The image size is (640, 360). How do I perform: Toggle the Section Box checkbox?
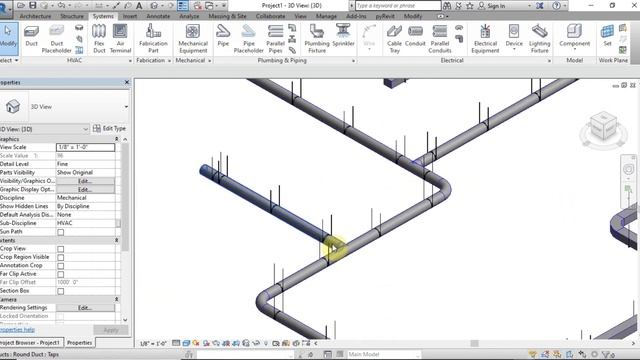tap(60, 291)
